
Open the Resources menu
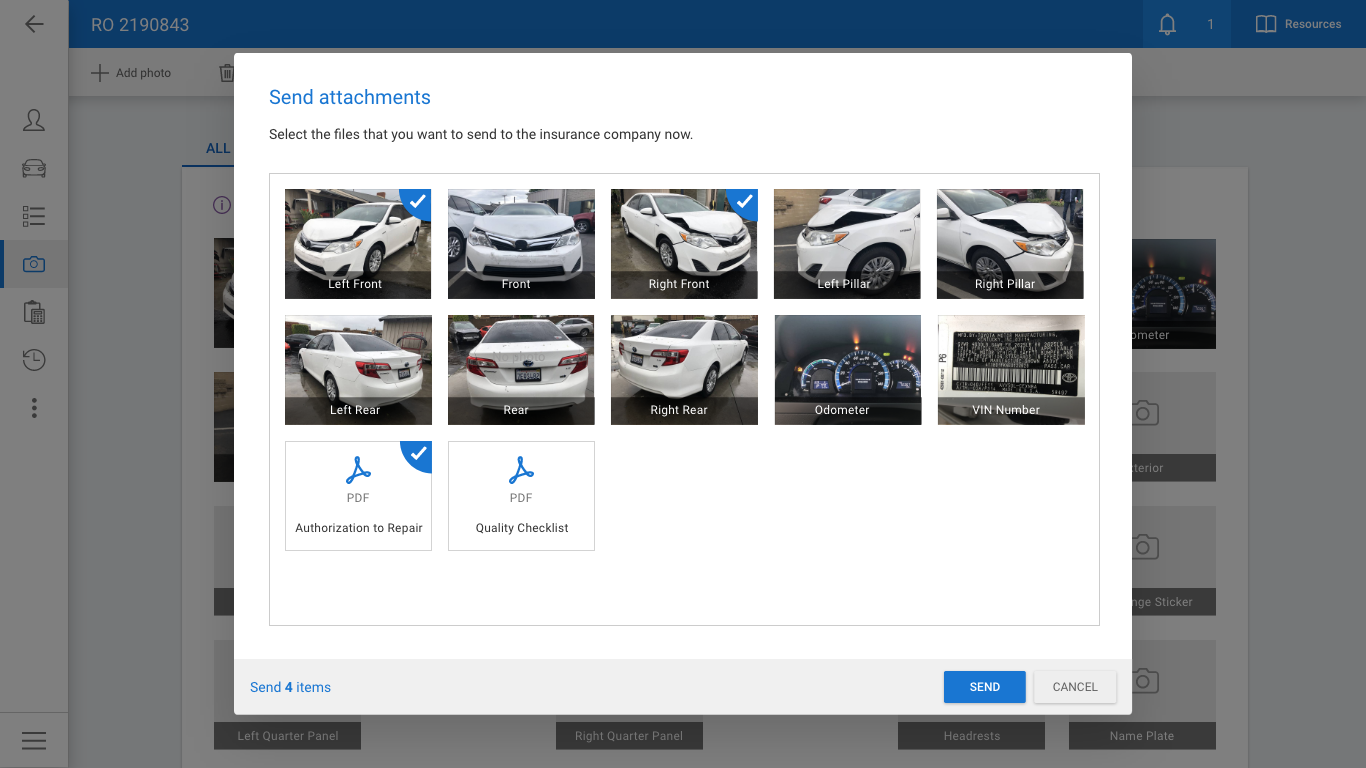point(1298,24)
